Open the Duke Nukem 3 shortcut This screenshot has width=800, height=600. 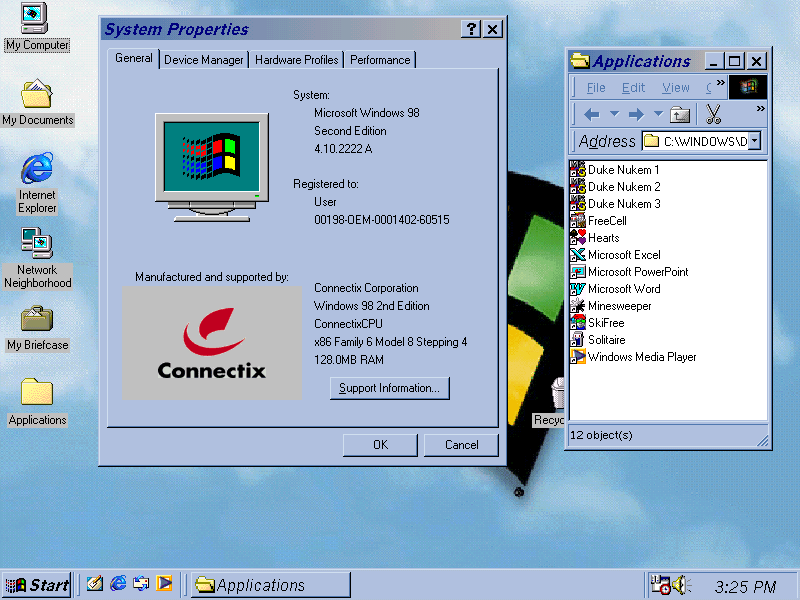615,204
